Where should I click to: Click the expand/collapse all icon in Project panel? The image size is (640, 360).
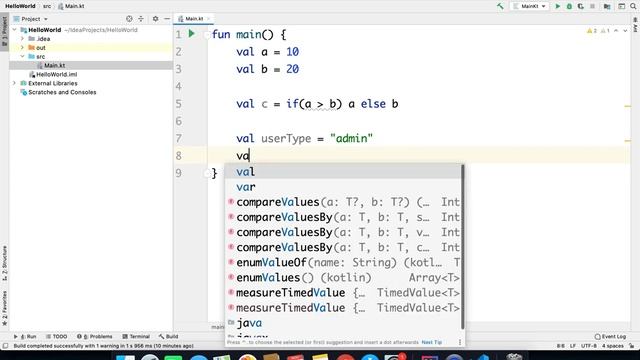pyautogui.click(x=141, y=19)
